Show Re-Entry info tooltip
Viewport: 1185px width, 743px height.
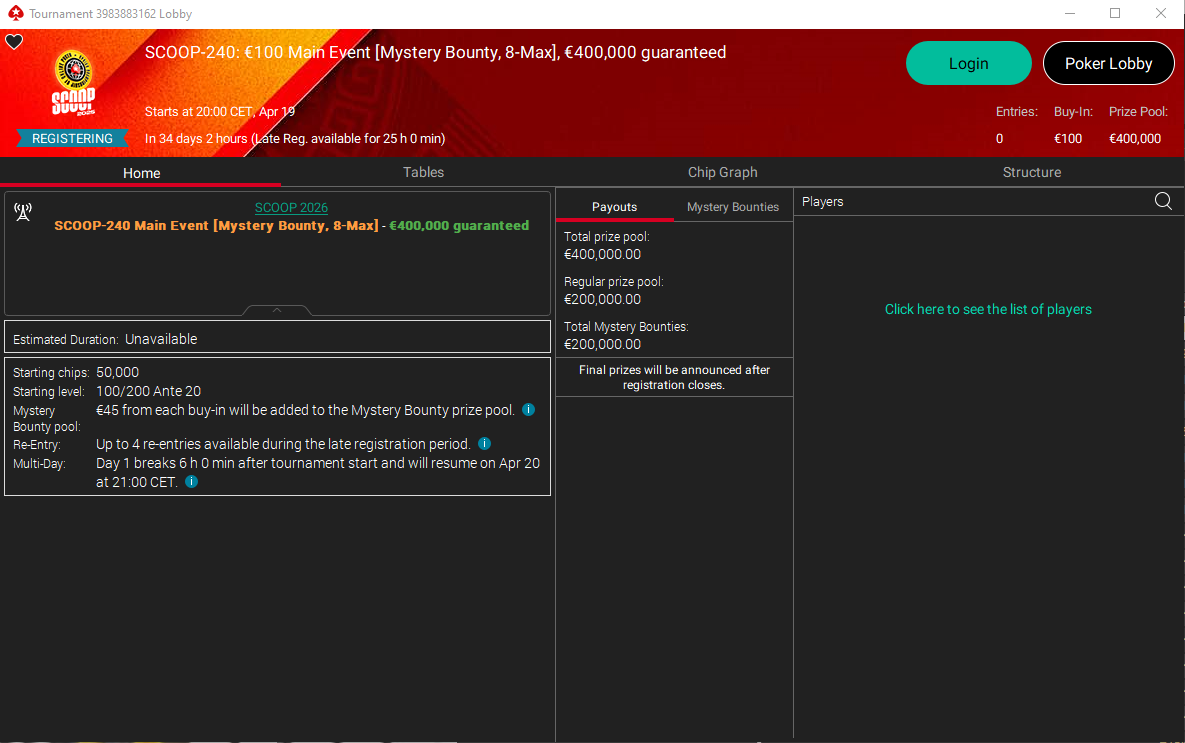484,444
